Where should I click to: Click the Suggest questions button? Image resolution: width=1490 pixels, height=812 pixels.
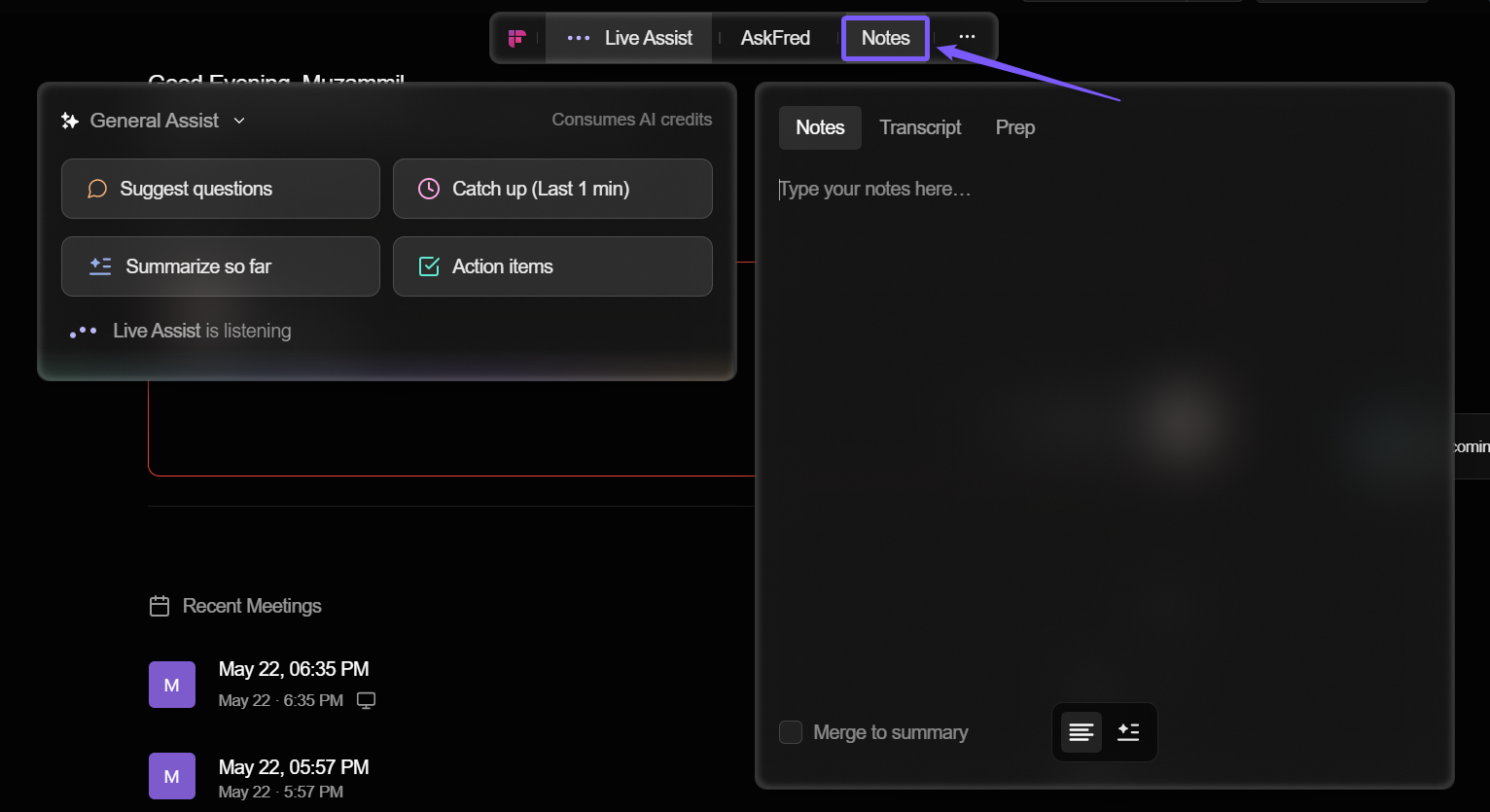coord(221,189)
